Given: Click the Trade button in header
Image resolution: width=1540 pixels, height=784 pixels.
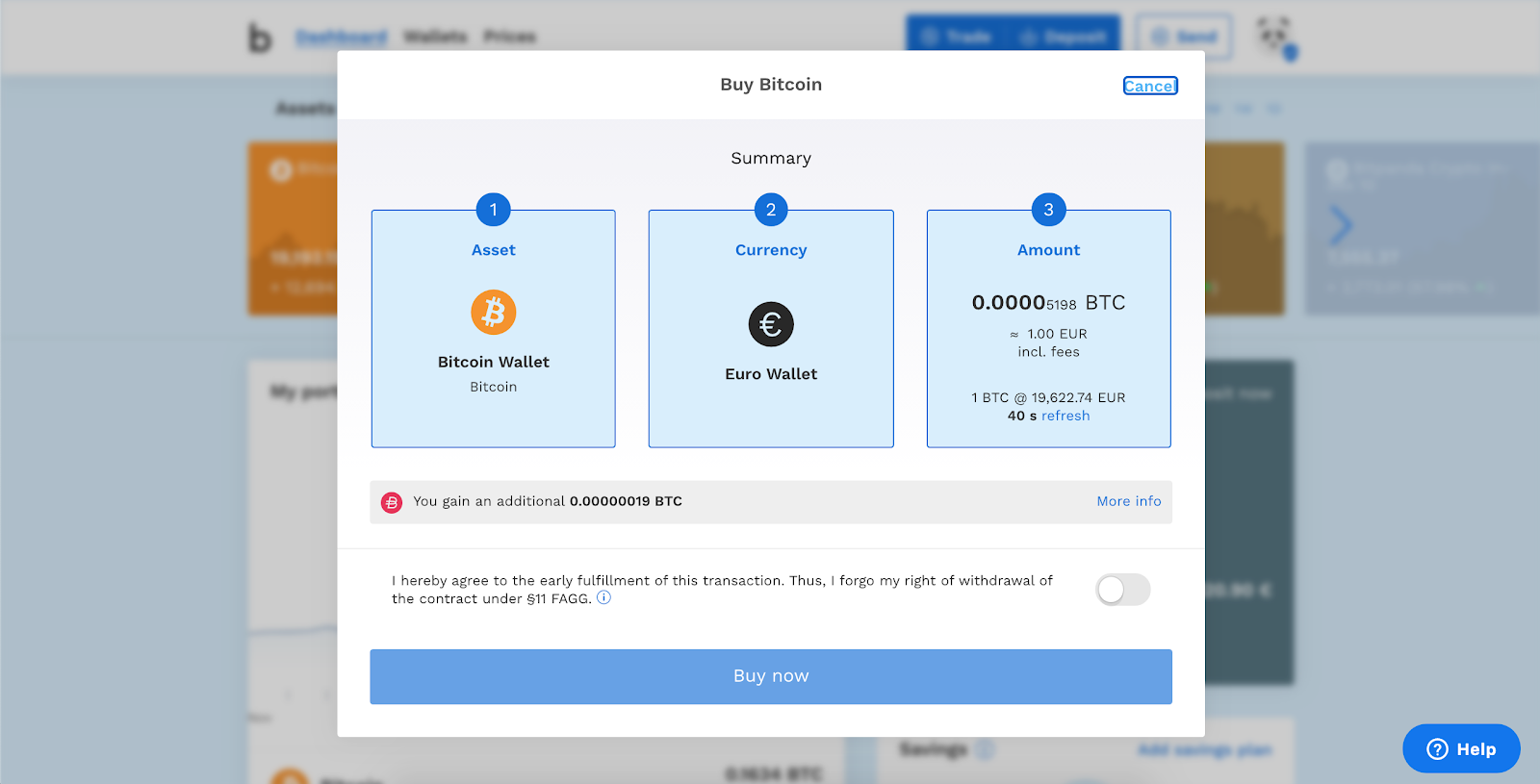Looking at the screenshot, I should pyautogui.click(x=956, y=37).
